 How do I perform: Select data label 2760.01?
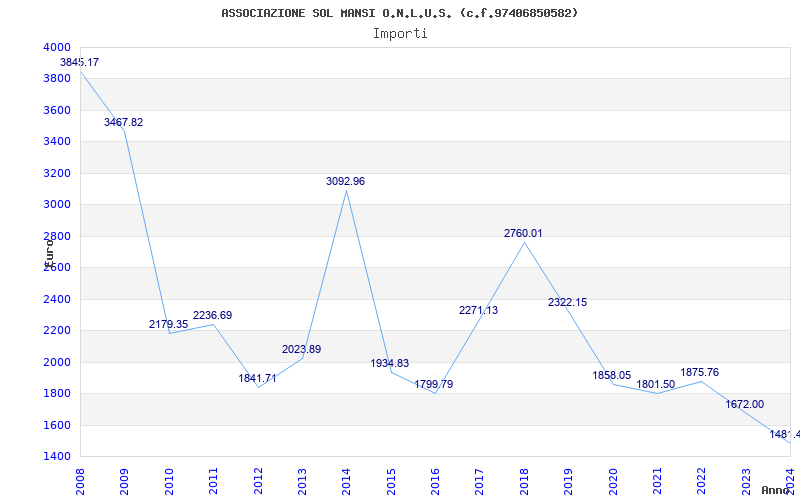point(523,234)
